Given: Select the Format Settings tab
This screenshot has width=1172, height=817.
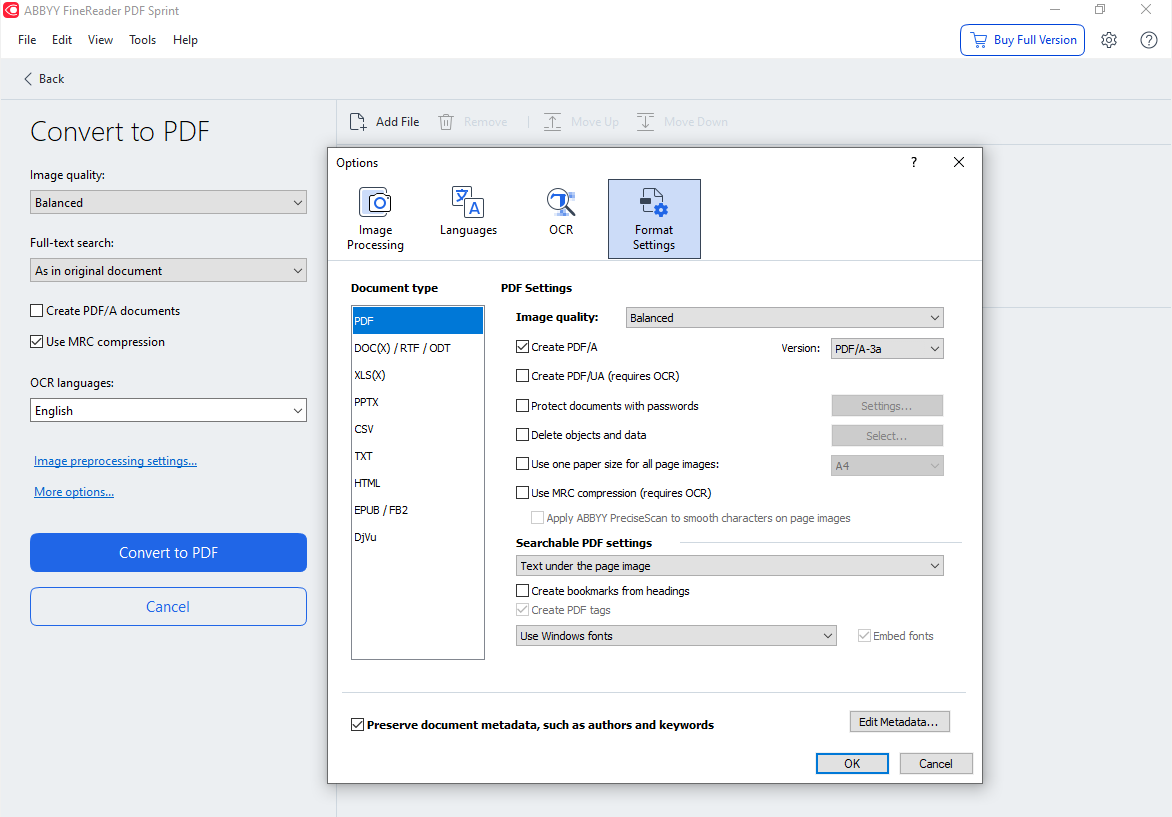Looking at the screenshot, I should pyautogui.click(x=654, y=218).
